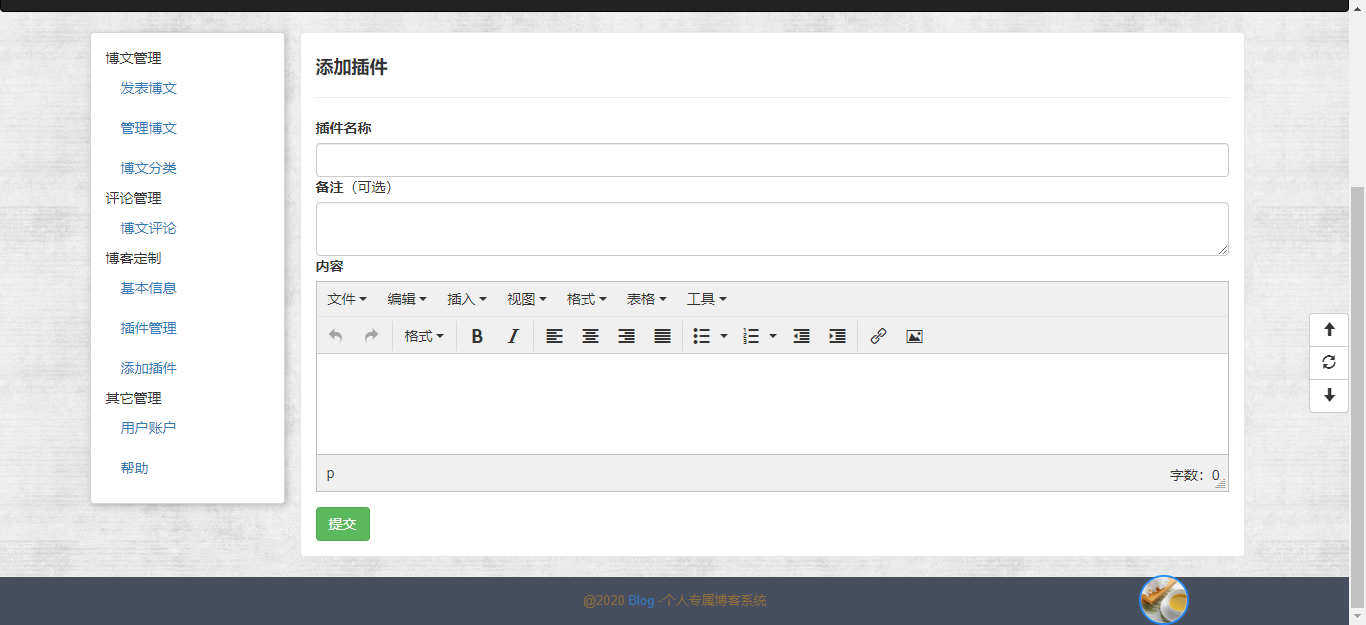Refresh the page using the refresh icon
This screenshot has height=625, width=1366.
tap(1328, 363)
